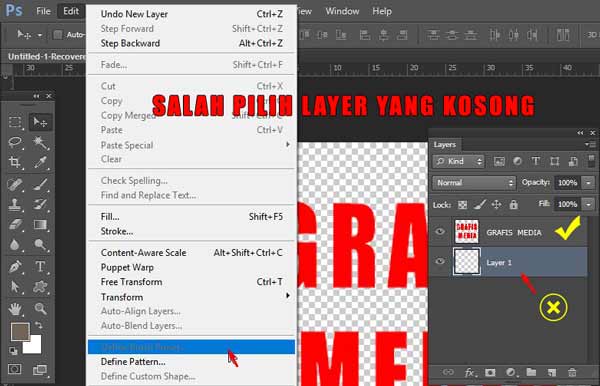Delete layer using trash icon
Image resolution: width=600 pixels, height=386 pixels.
pos(572,372)
